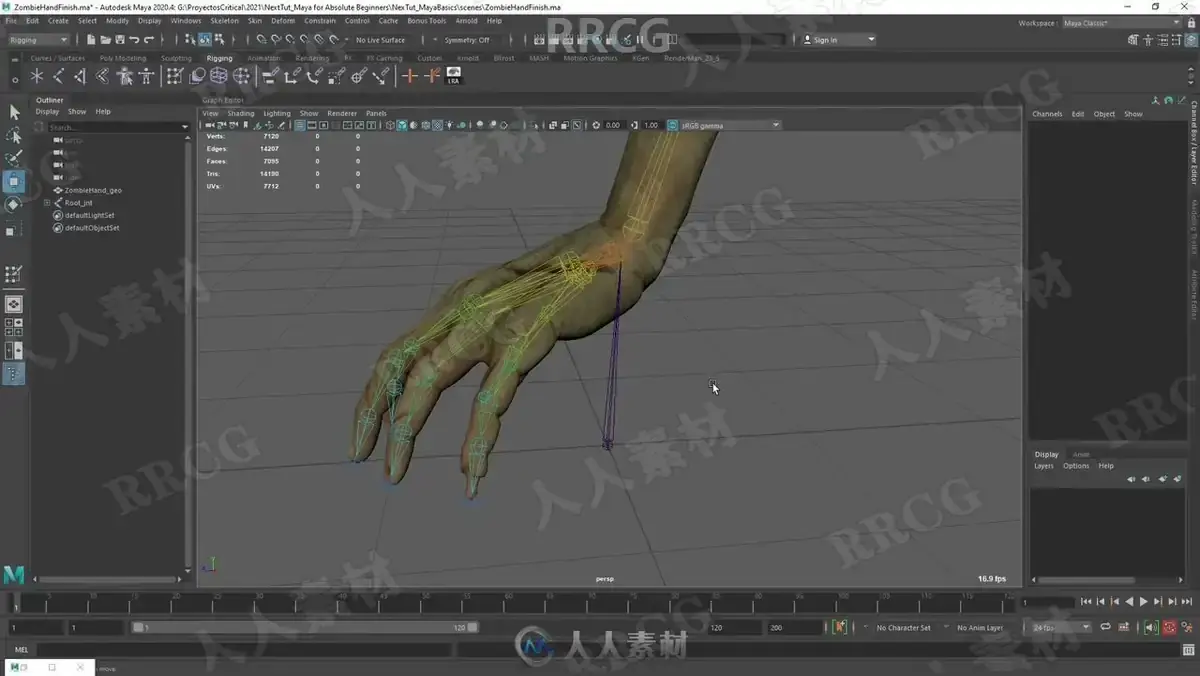The image size is (1200, 676).
Task: Click the save scene disk icon
Action: pos(119,40)
